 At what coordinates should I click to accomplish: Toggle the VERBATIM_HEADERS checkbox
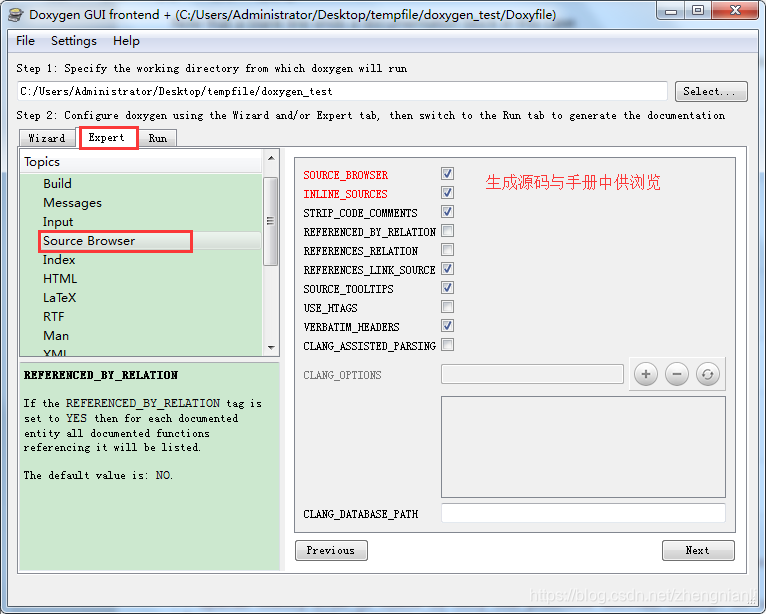point(447,326)
